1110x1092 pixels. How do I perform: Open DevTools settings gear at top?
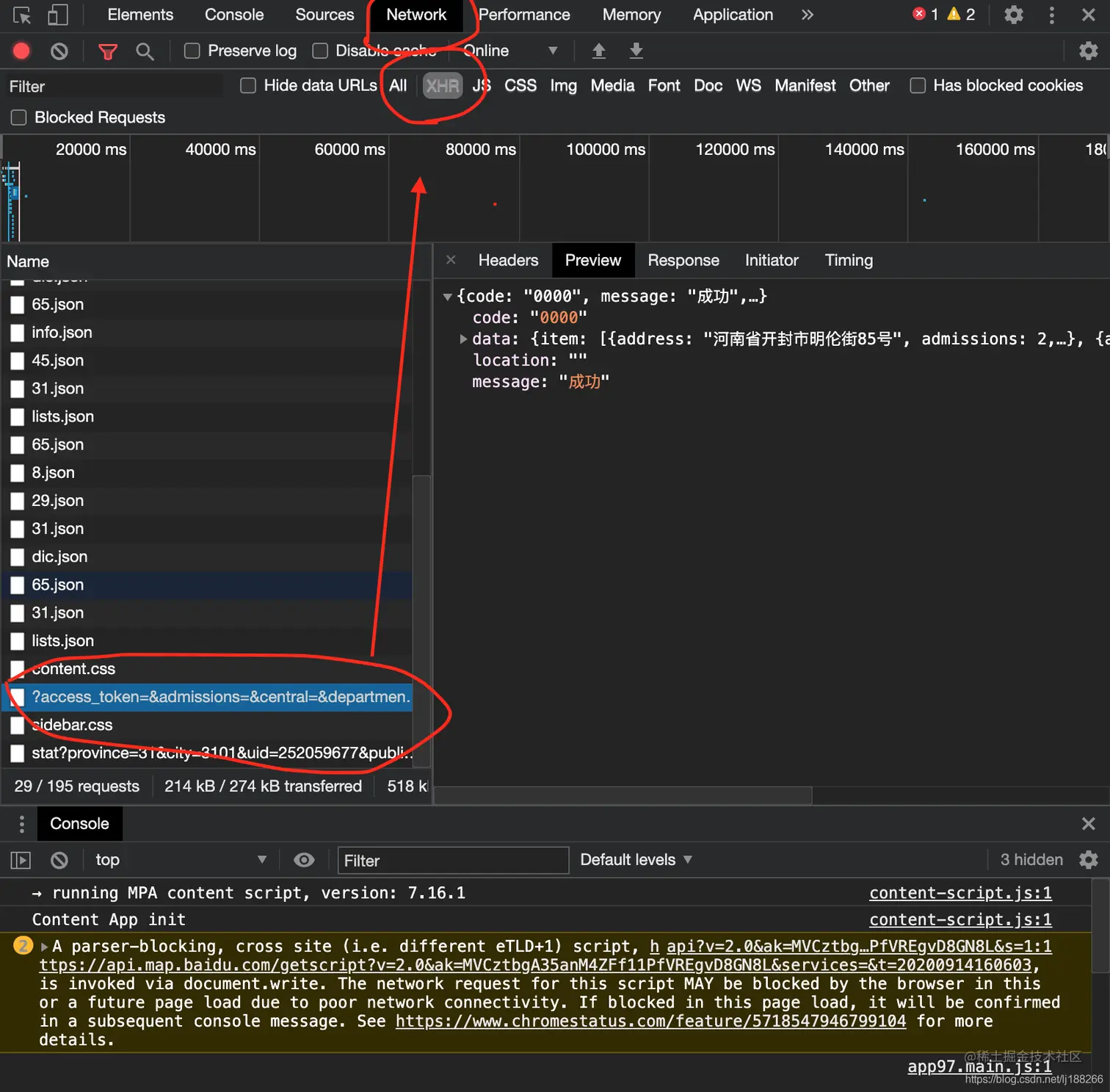1014,15
